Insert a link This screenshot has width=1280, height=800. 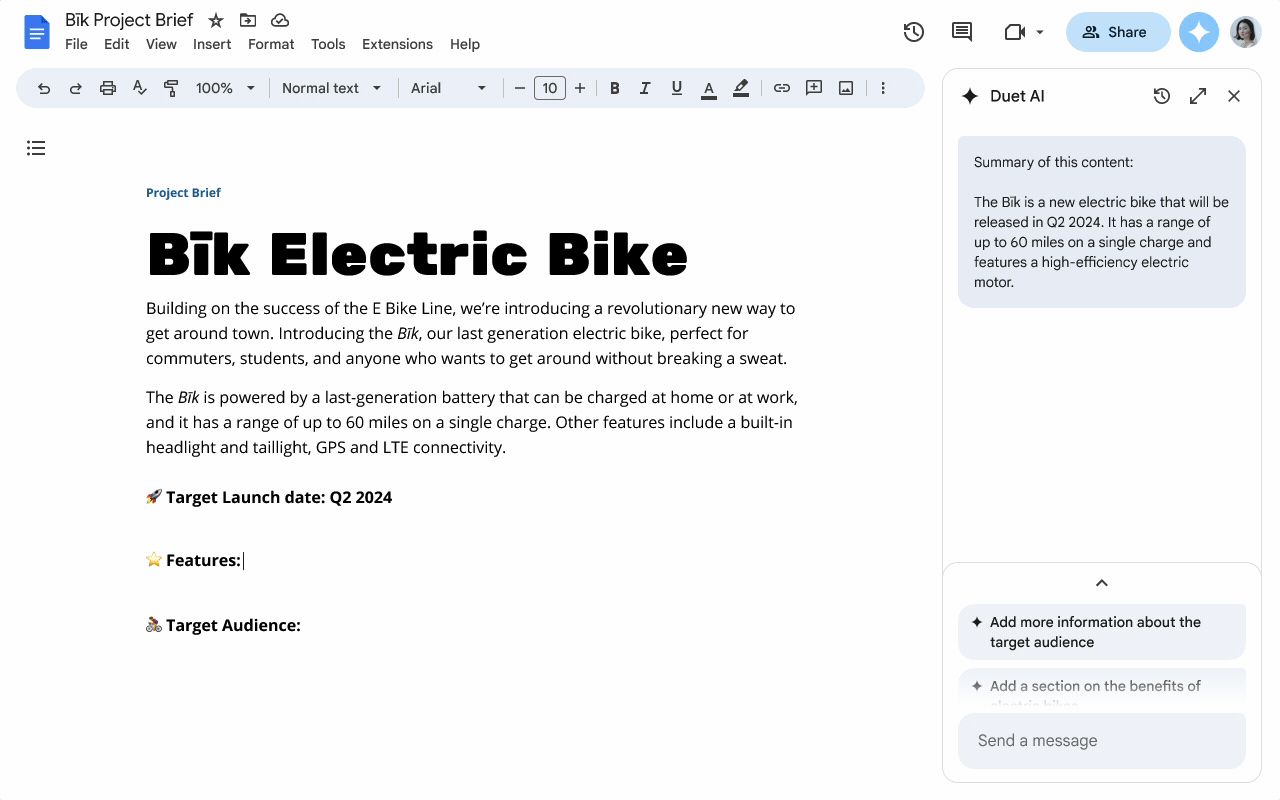[x=781, y=88]
